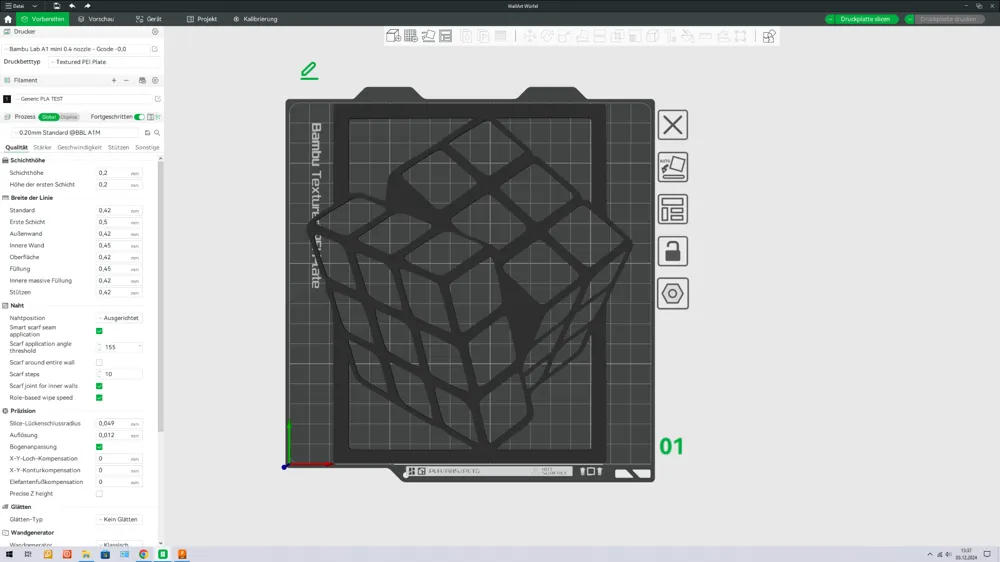Open the Datei menu dropdown arrow
Viewport: 1000px width, 562px height.
click(34, 6)
